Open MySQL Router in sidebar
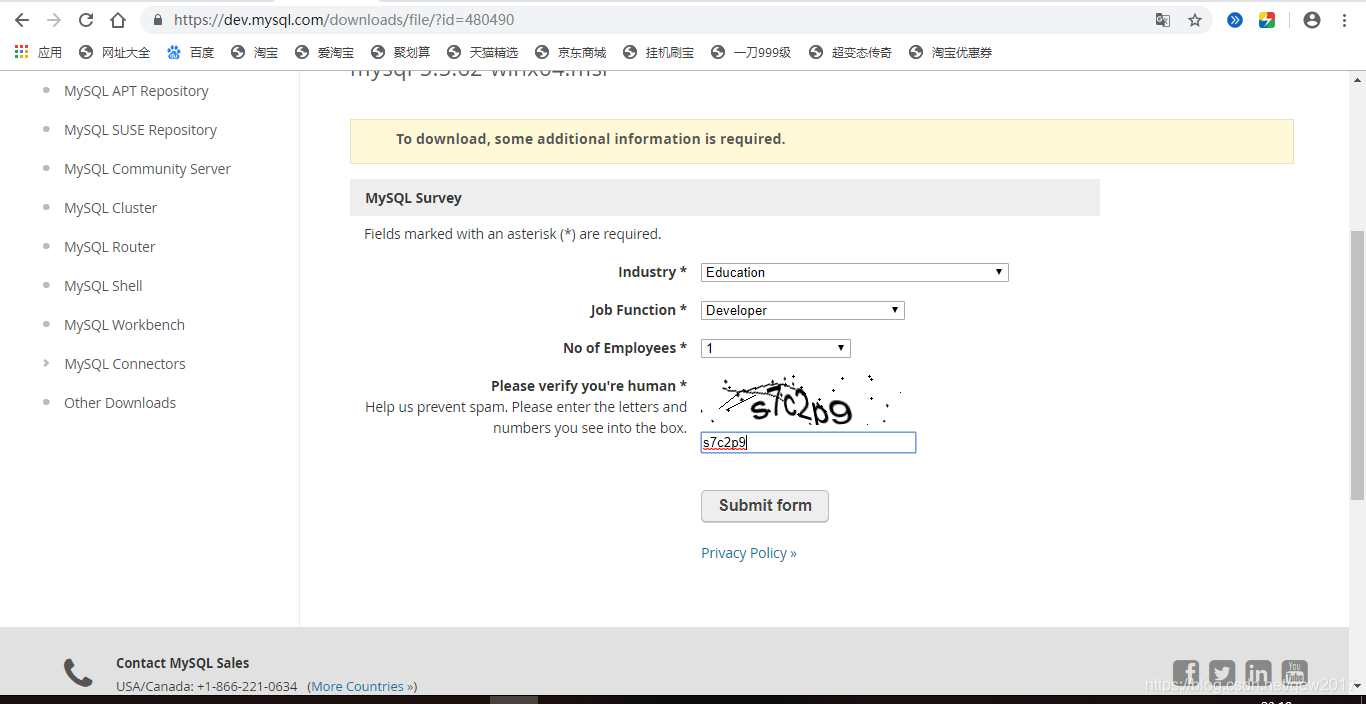 point(109,247)
